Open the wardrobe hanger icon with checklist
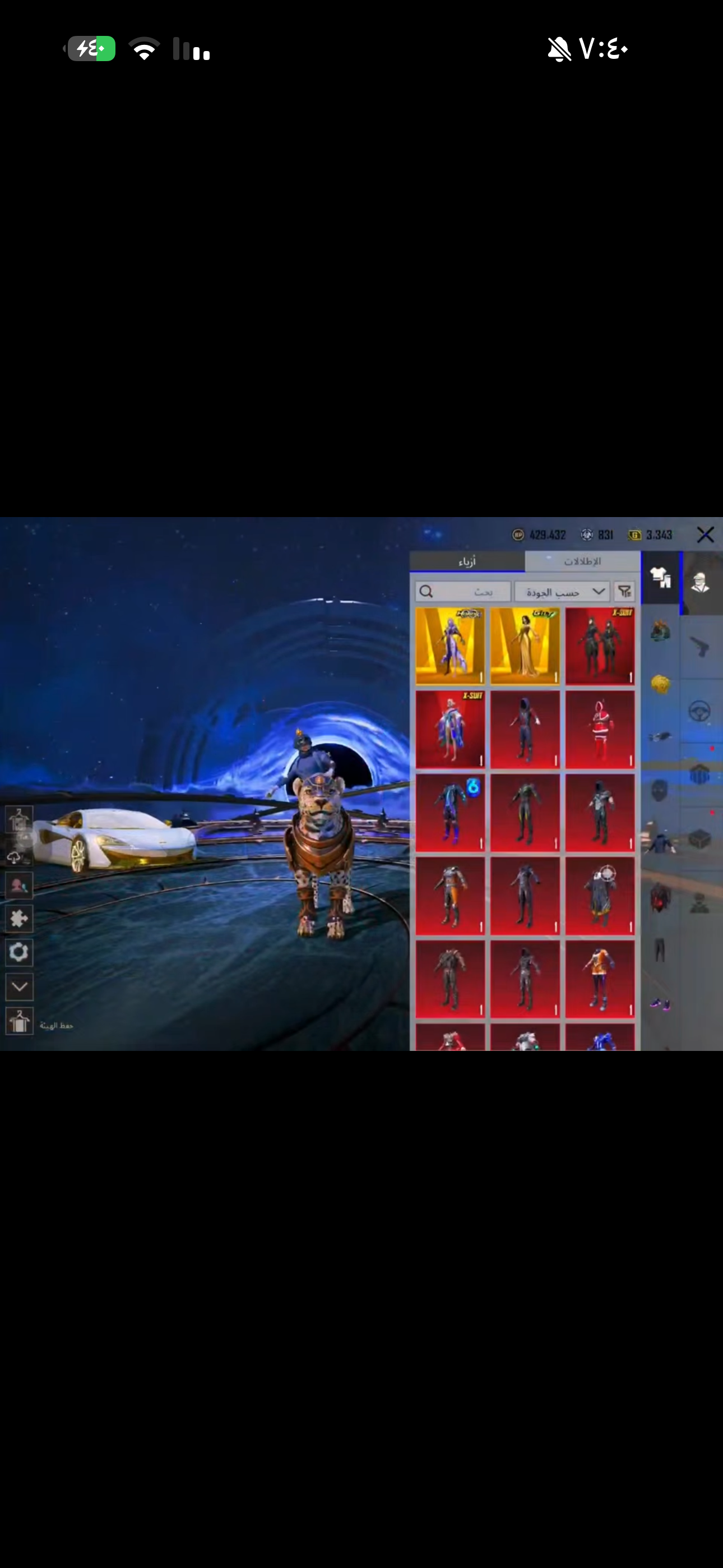Image resolution: width=723 pixels, height=1568 pixels. 19,820
